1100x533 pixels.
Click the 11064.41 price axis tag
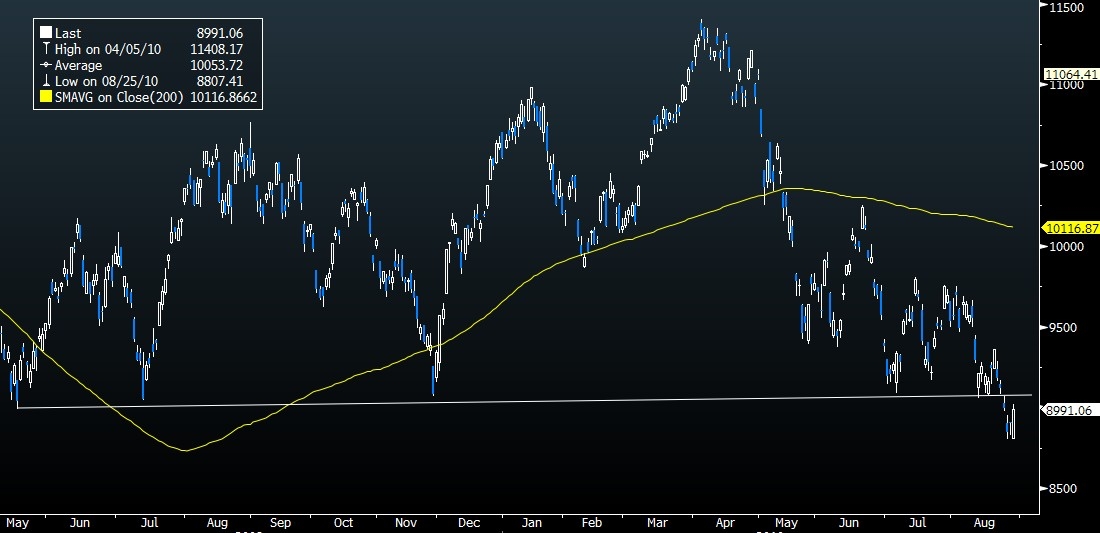(x=1068, y=74)
